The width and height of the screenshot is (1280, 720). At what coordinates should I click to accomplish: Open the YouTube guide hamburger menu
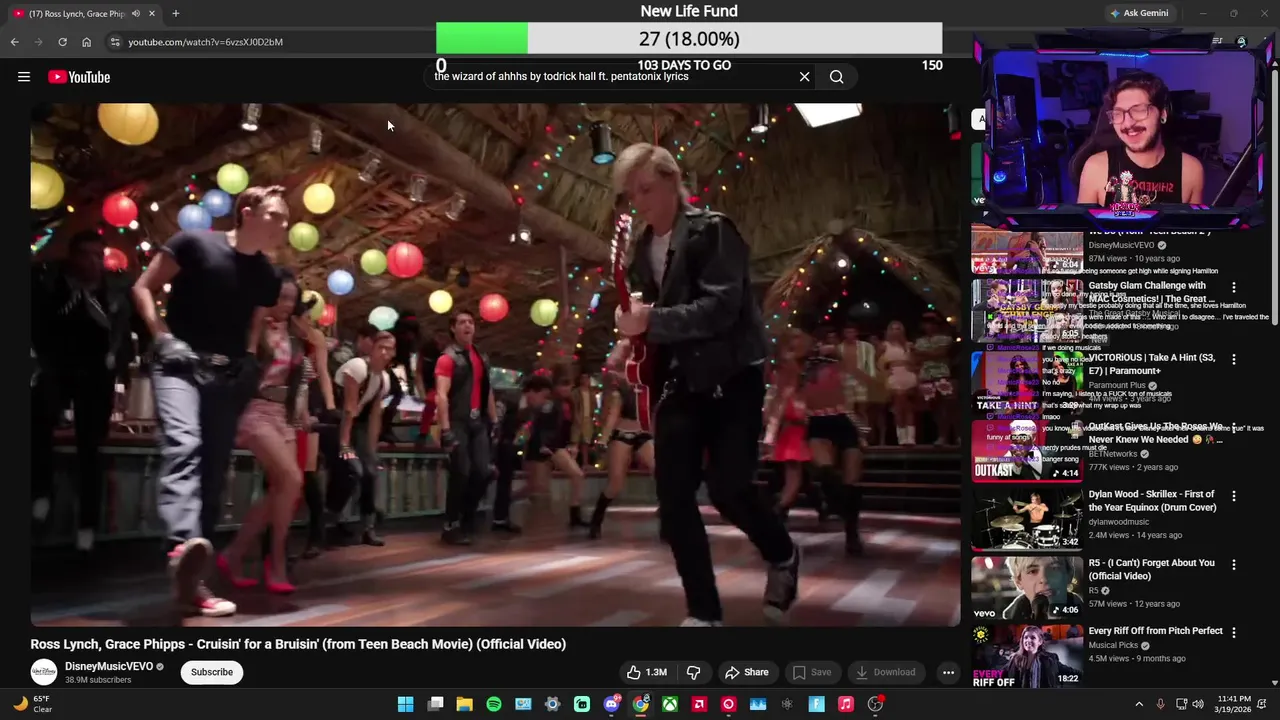(24, 77)
